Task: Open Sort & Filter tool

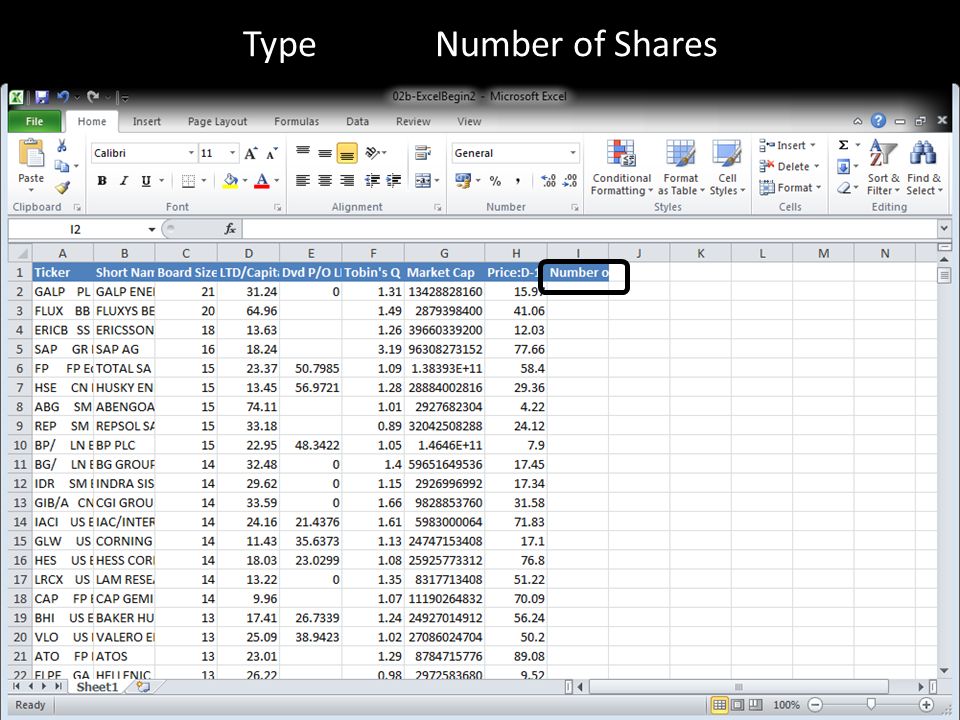Action: point(883,168)
